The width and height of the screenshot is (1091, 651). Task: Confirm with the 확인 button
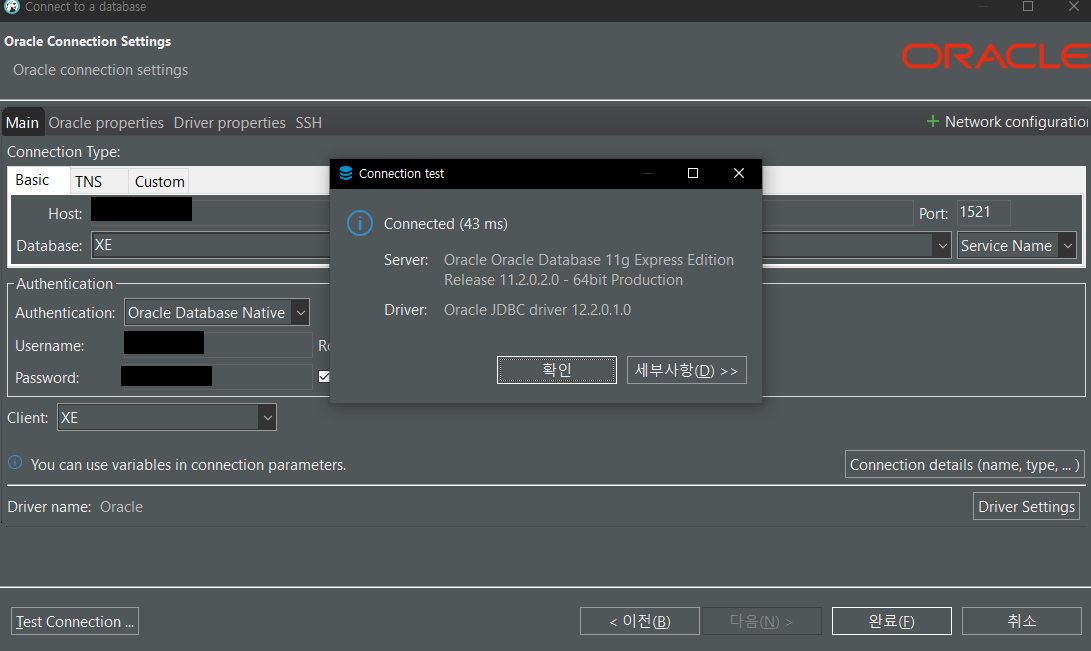tap(557, 370)
